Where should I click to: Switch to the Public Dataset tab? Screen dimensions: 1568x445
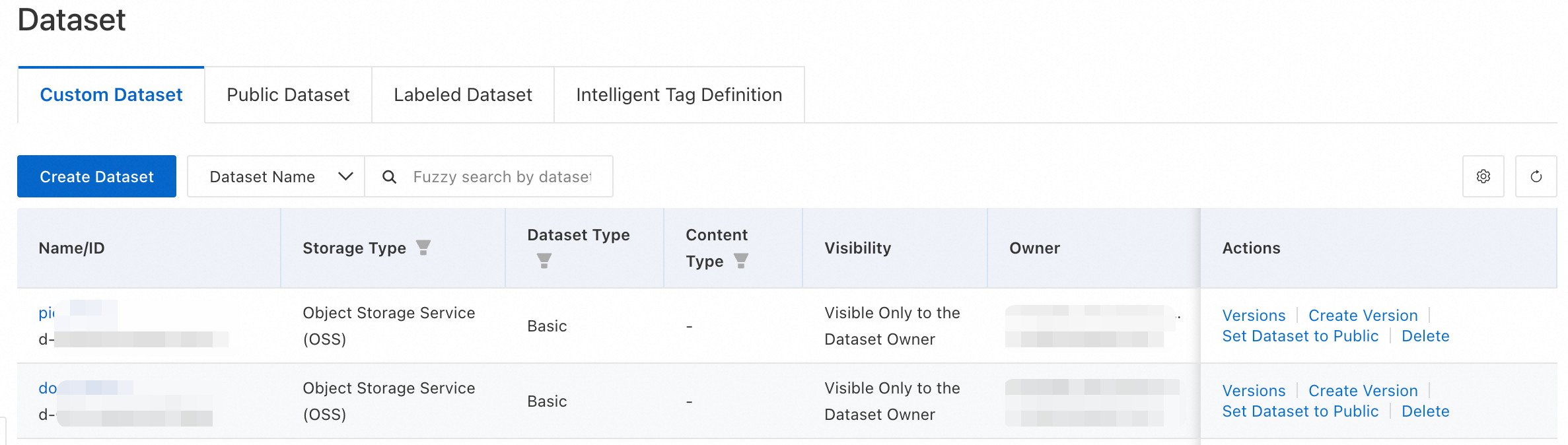click(288, 95)
